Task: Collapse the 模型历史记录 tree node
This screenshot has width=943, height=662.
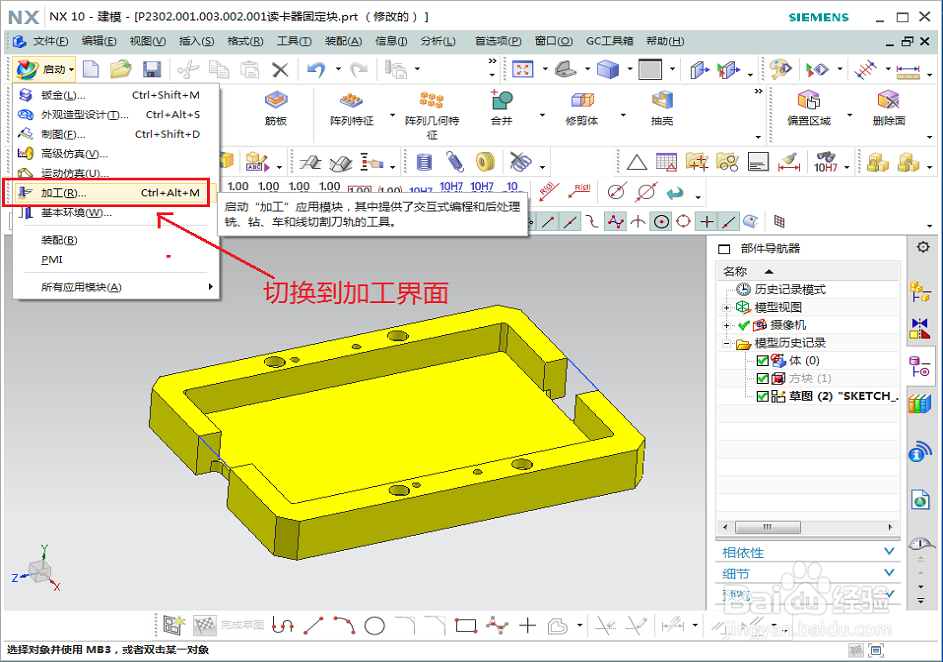Action: tap(726, 343)
